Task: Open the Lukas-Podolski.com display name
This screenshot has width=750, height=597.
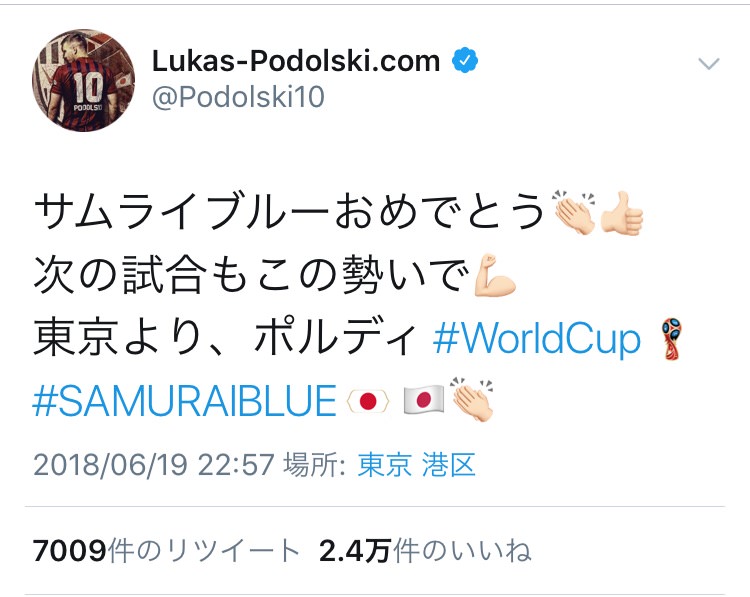Action: pyautogui.click(x=296, y=61)
